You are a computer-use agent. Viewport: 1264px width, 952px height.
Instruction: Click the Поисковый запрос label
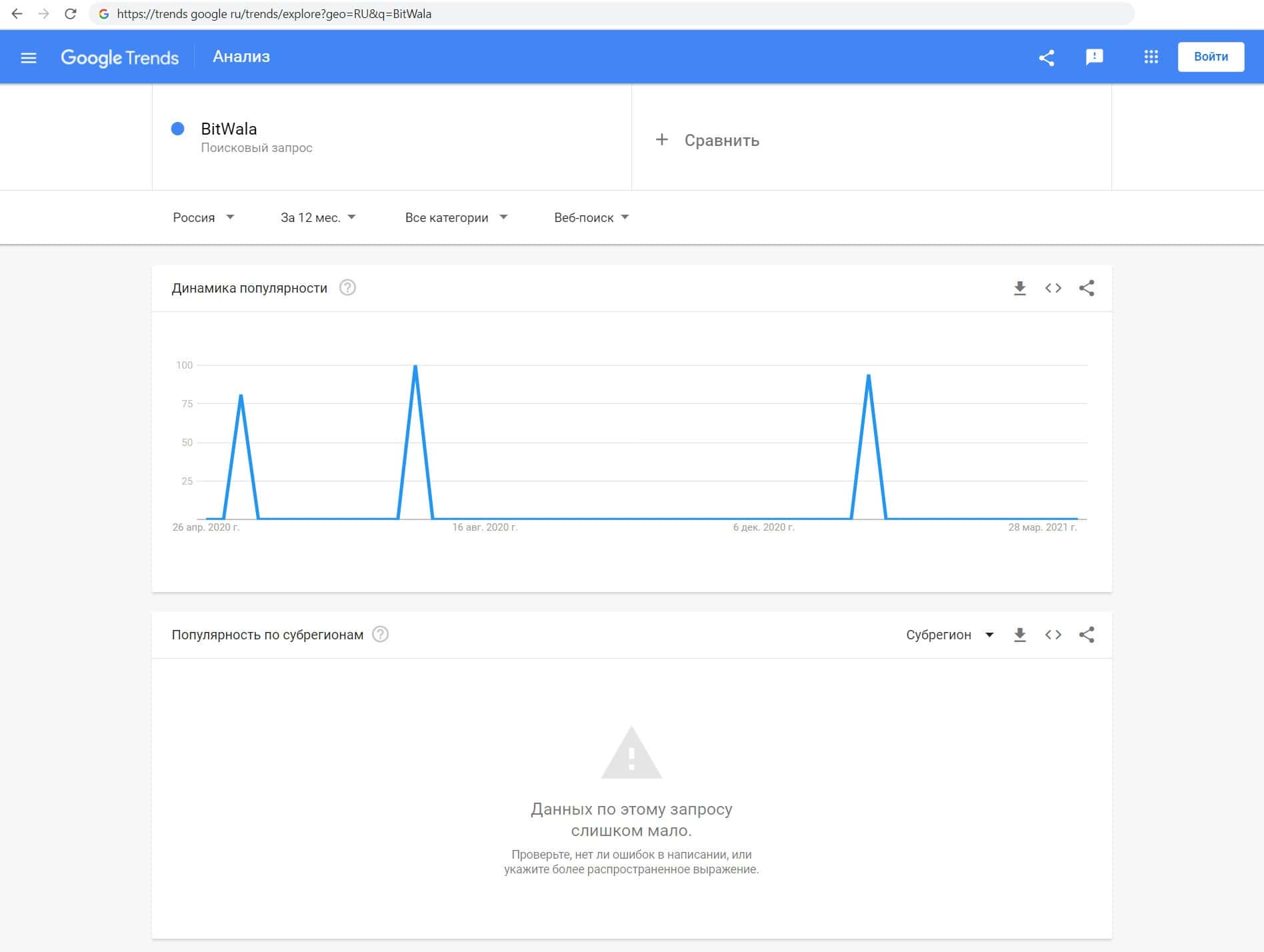tap(257, 147)
